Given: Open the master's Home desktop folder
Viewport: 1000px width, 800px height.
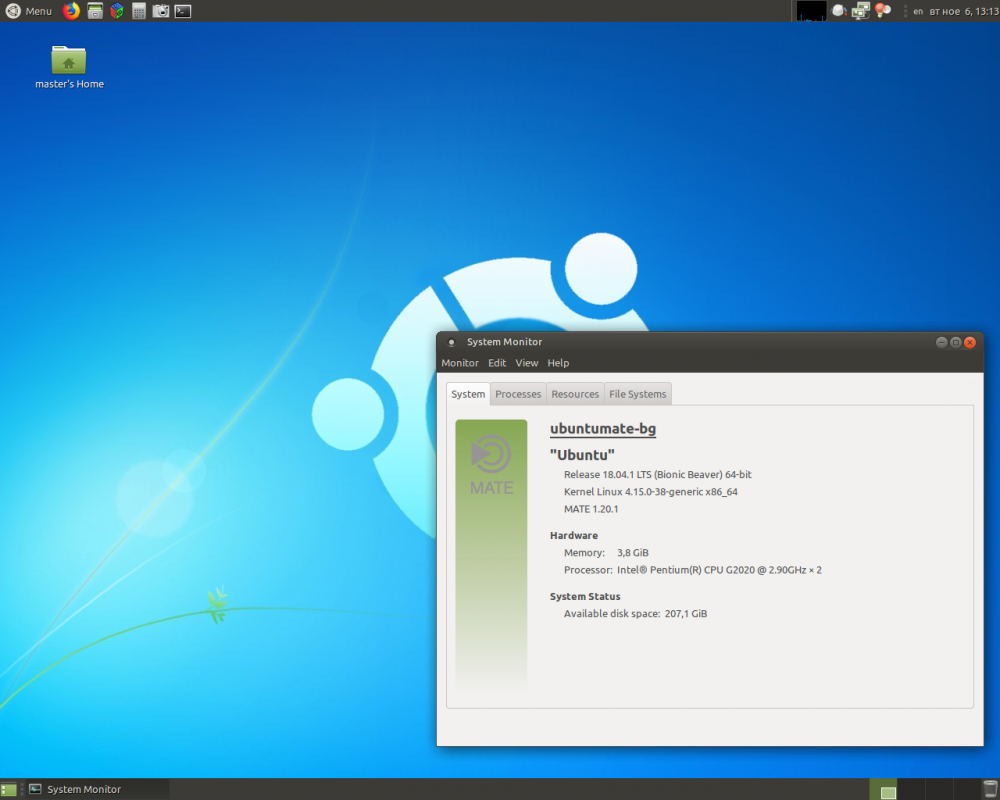Looking at the screenshot, I should (x=69, y=68).
